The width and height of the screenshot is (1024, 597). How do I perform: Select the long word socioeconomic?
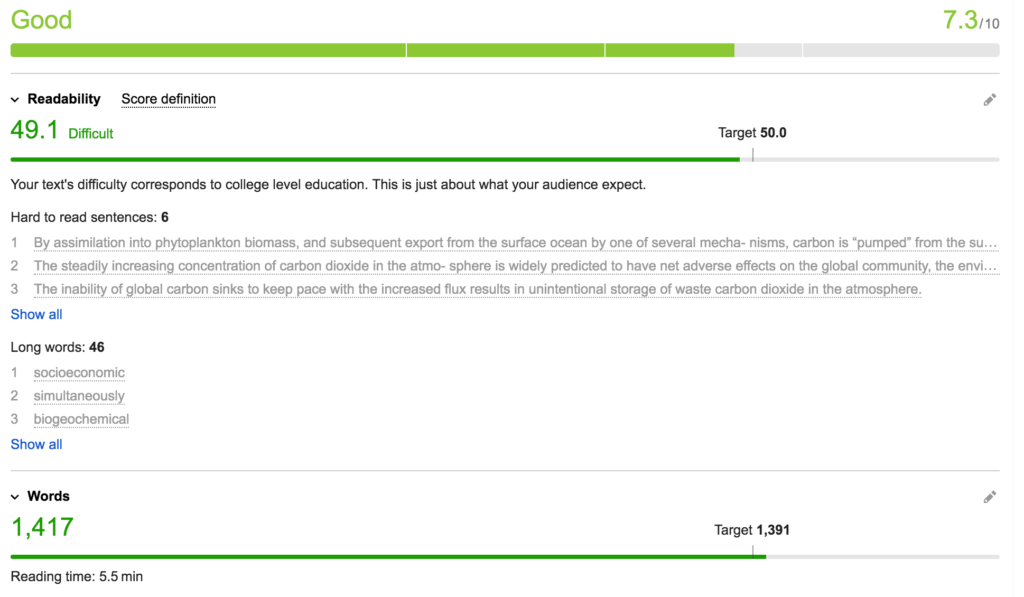coord(79,373)
